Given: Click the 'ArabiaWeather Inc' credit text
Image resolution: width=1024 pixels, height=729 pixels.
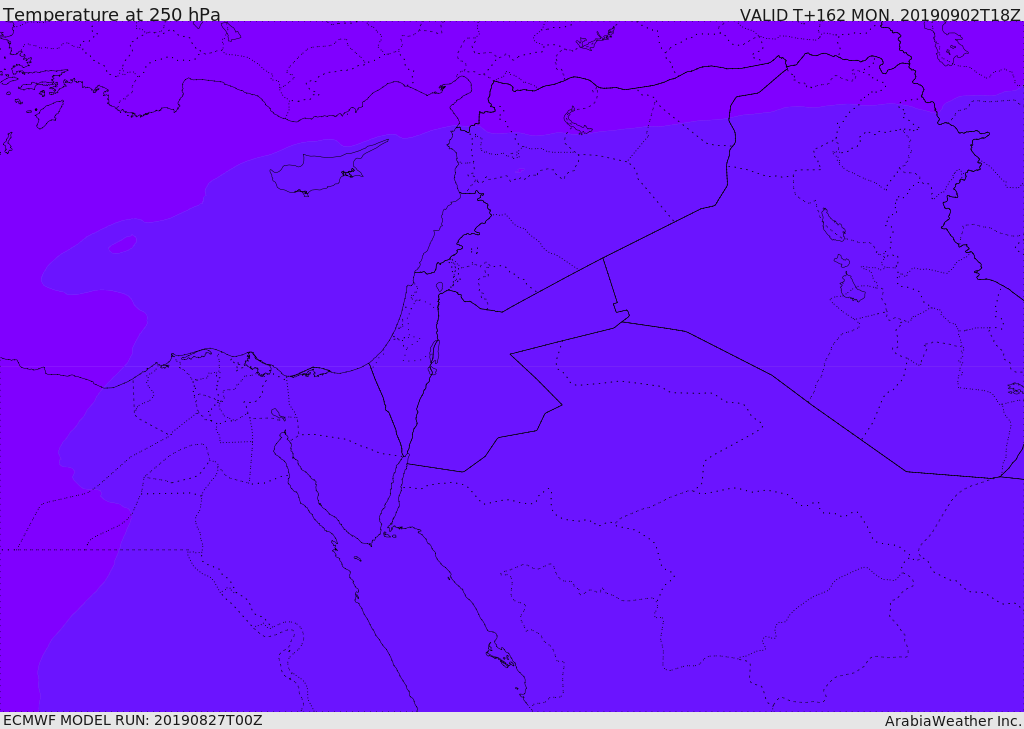Looking at the screenshot, I should pos(952,721).
